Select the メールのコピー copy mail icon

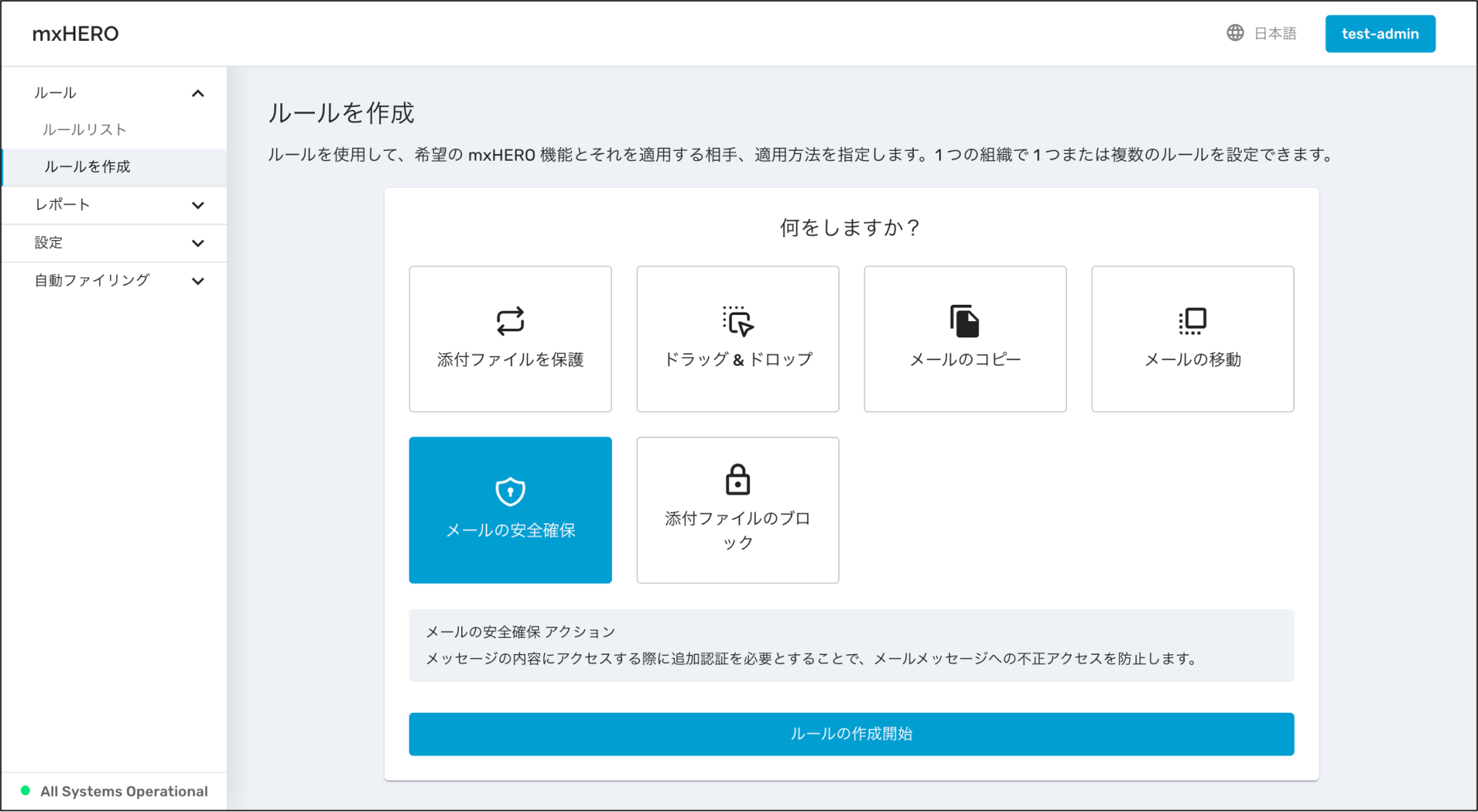pos(965,321)
